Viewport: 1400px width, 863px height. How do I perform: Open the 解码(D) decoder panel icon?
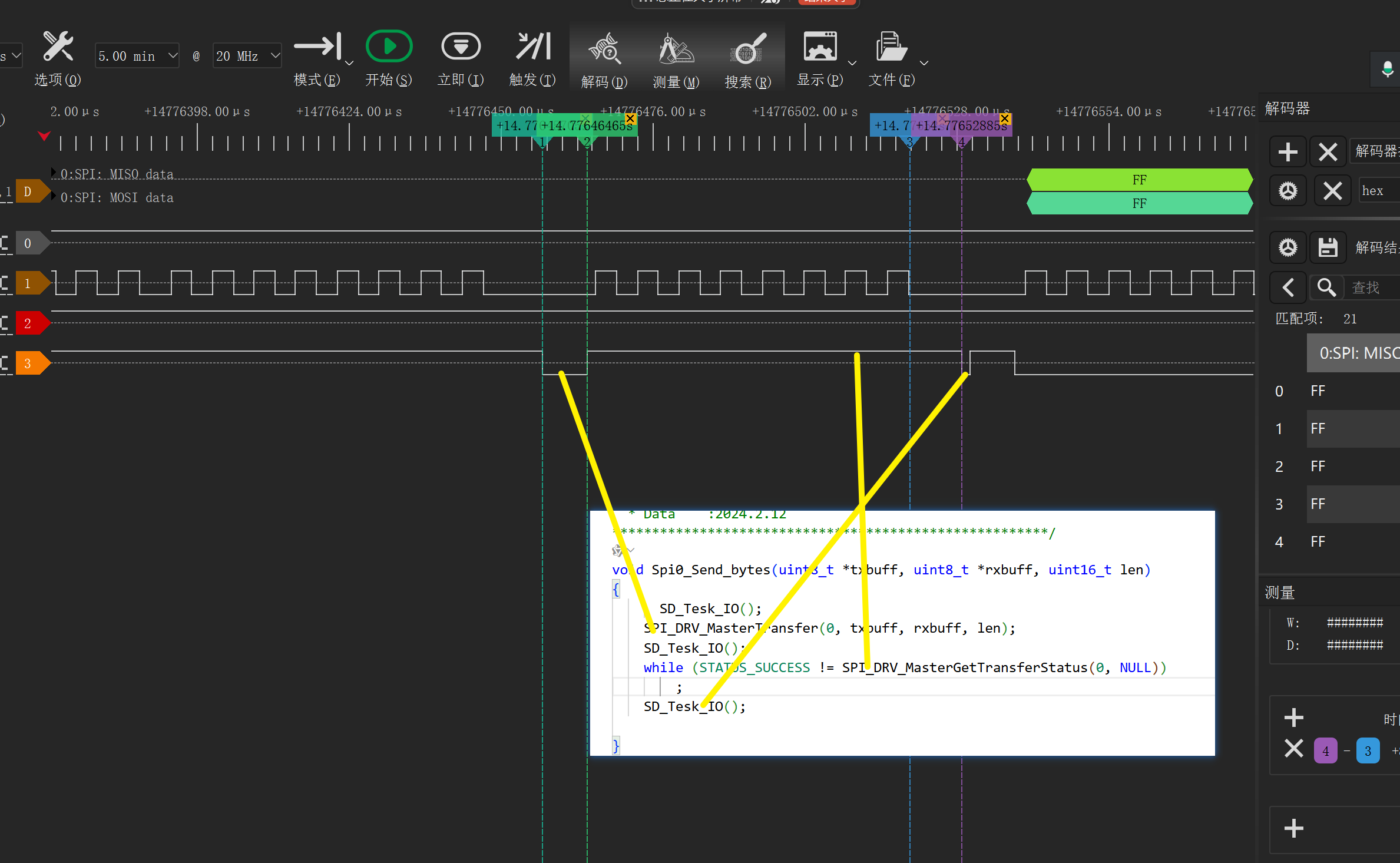pos(604,49)
